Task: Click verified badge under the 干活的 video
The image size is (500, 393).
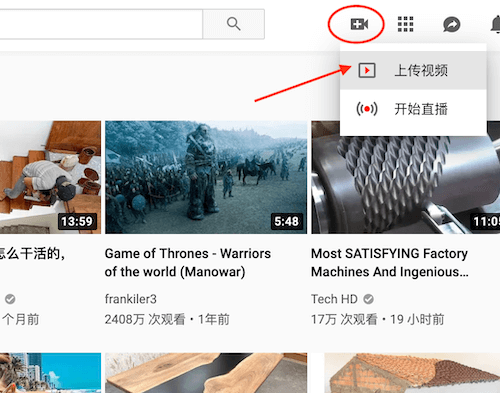Action: point(10,299)
